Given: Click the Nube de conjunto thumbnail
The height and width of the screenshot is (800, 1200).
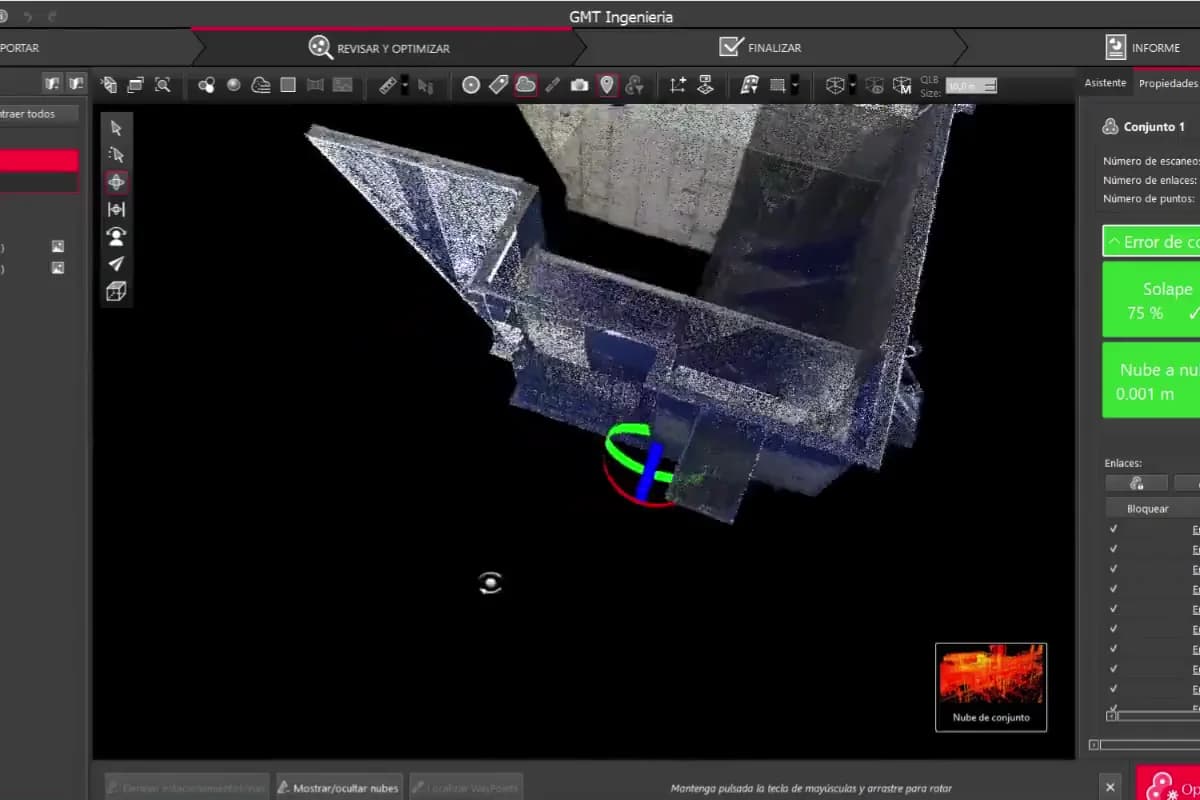Looking at the screenshot, I should click(991, 686).
